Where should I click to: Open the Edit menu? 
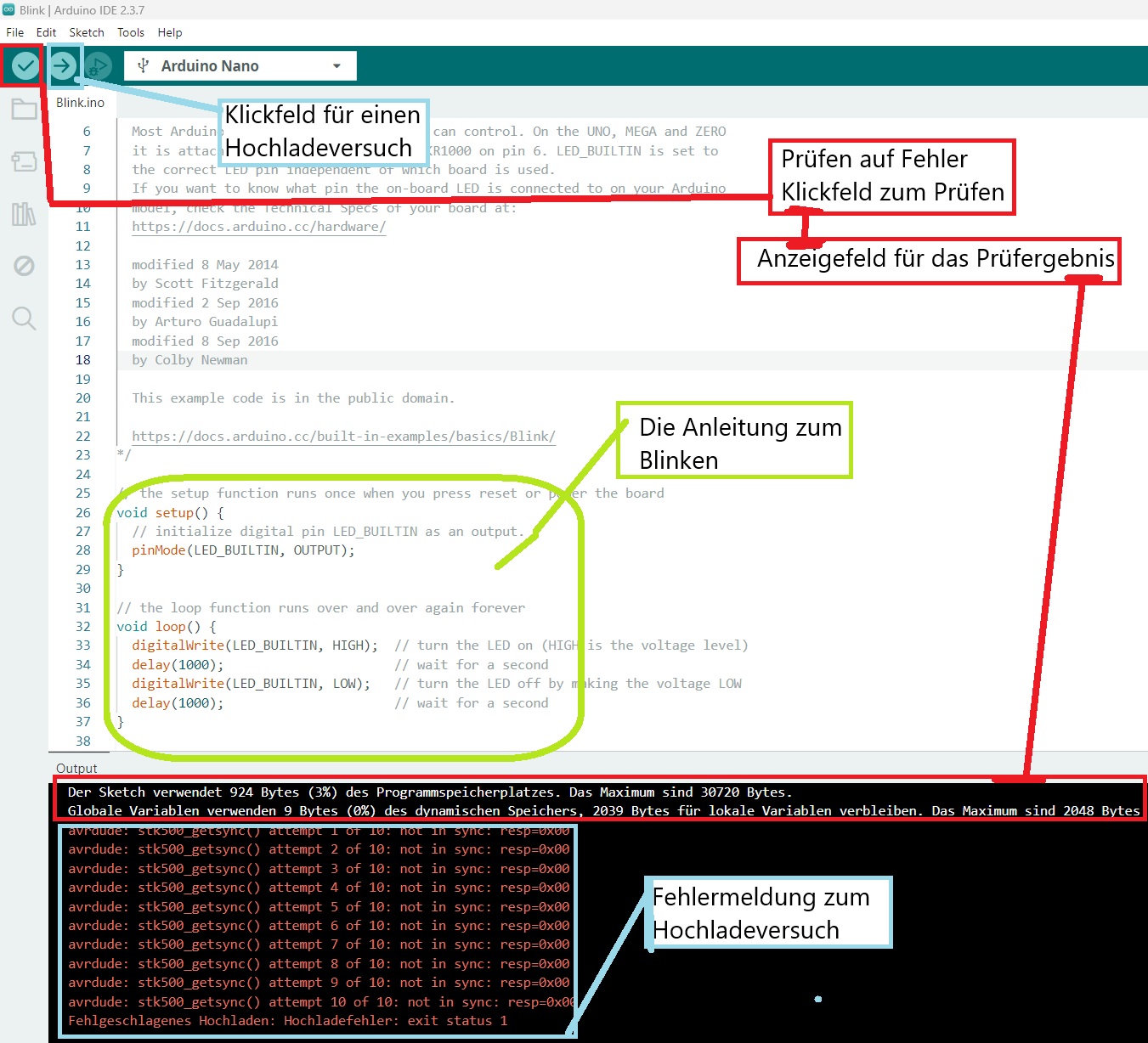[x=46, y=32]
